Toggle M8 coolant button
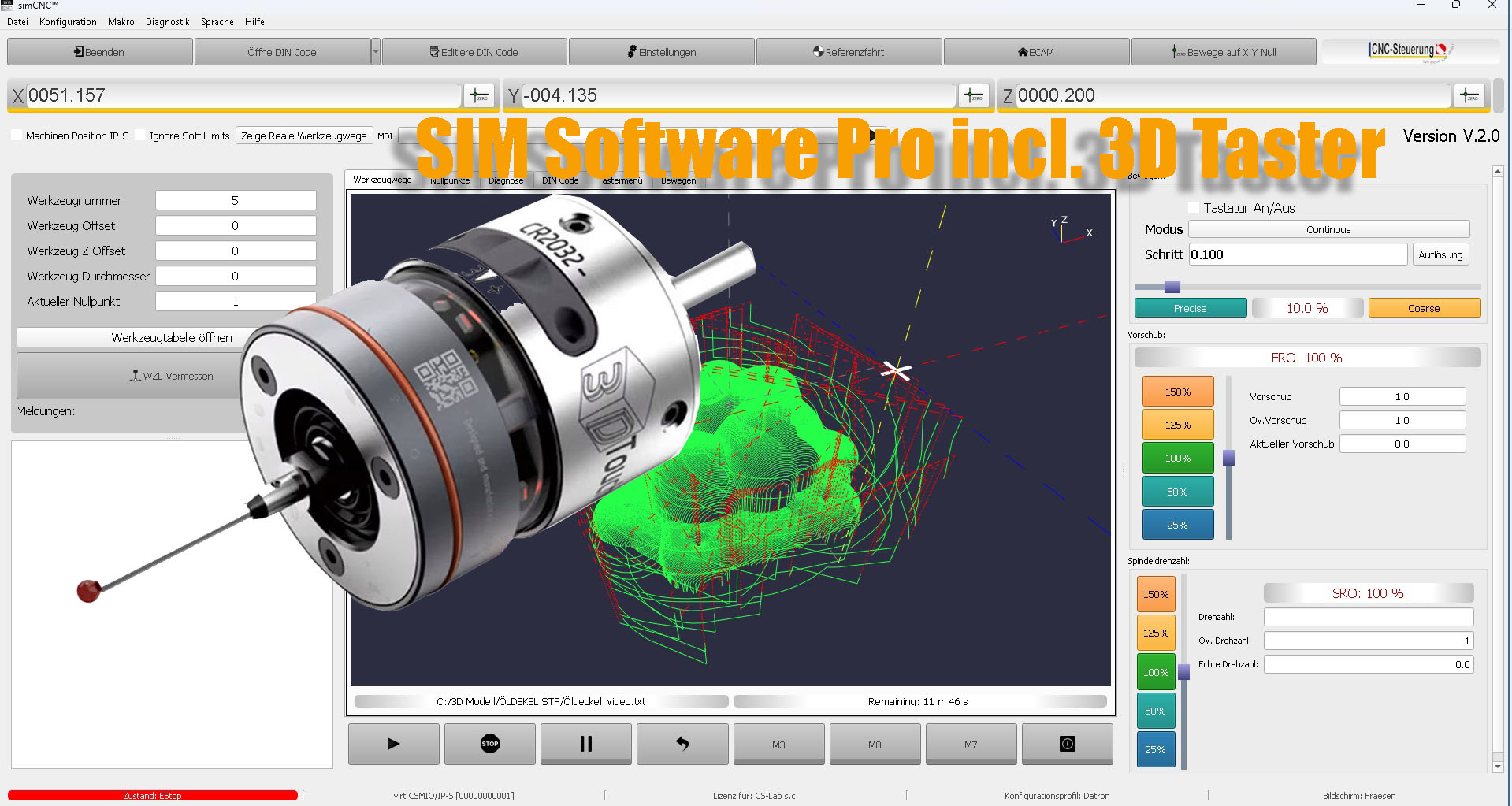The image size is (1512, 806). (875, 744)
